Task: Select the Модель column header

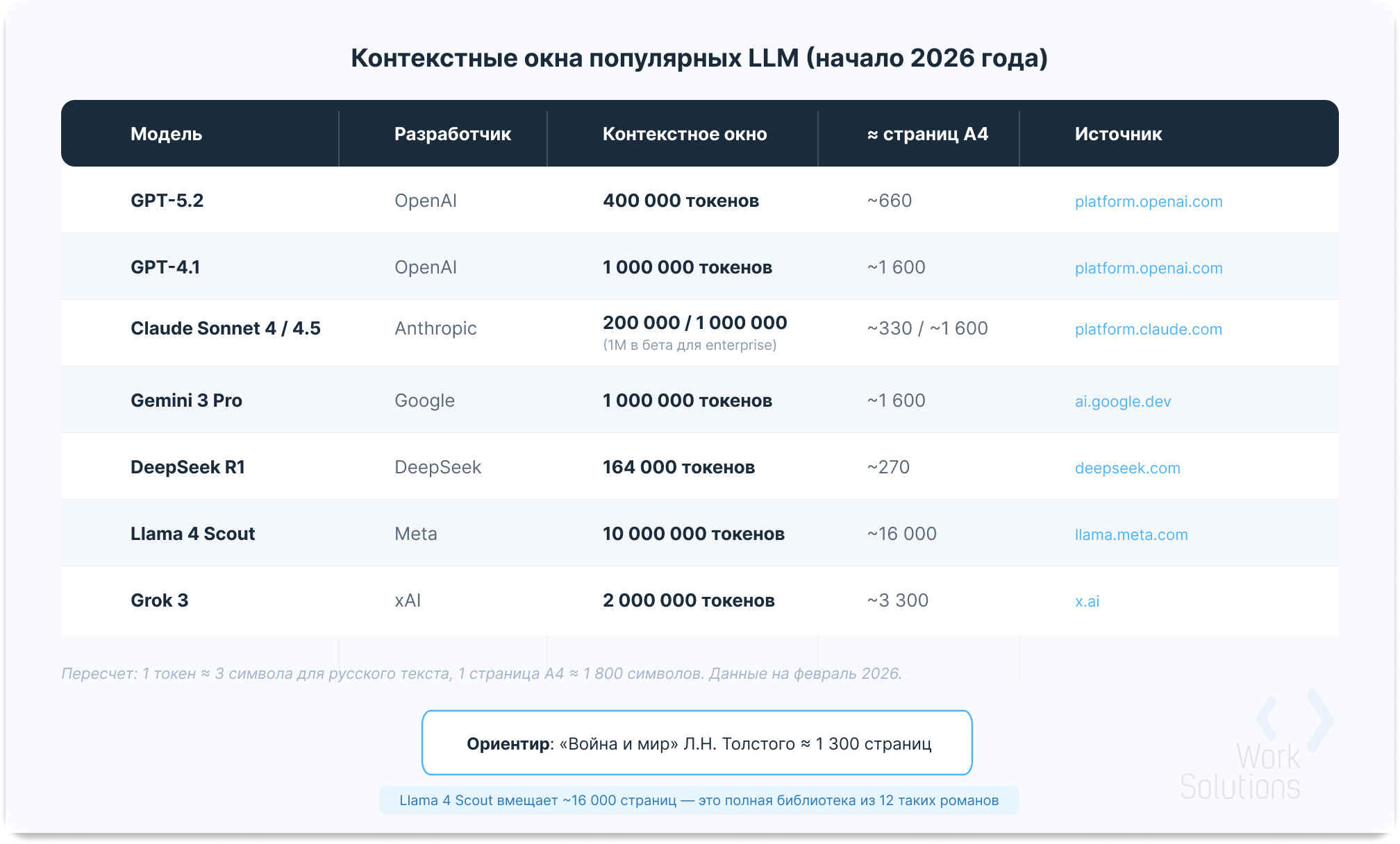Action: point(167,134)
